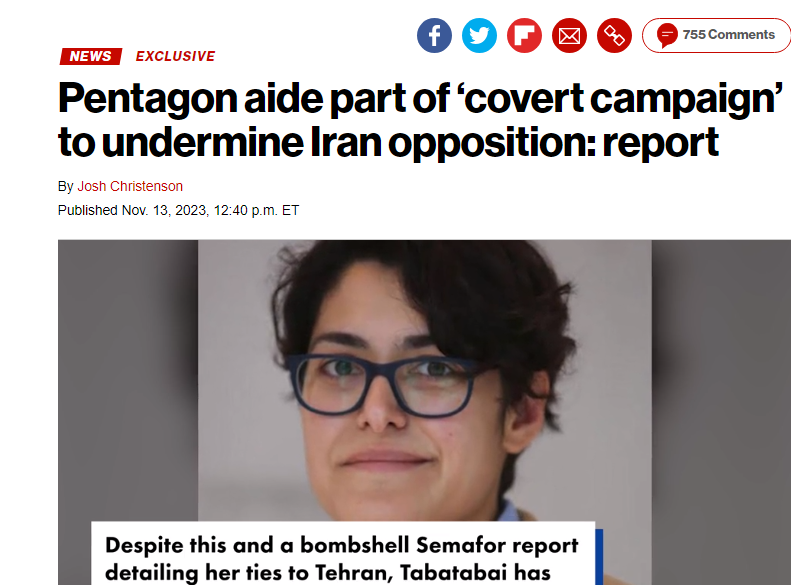Open author Josh Christenson's page
Screen dimensions: 791x585
click(130, 186)
